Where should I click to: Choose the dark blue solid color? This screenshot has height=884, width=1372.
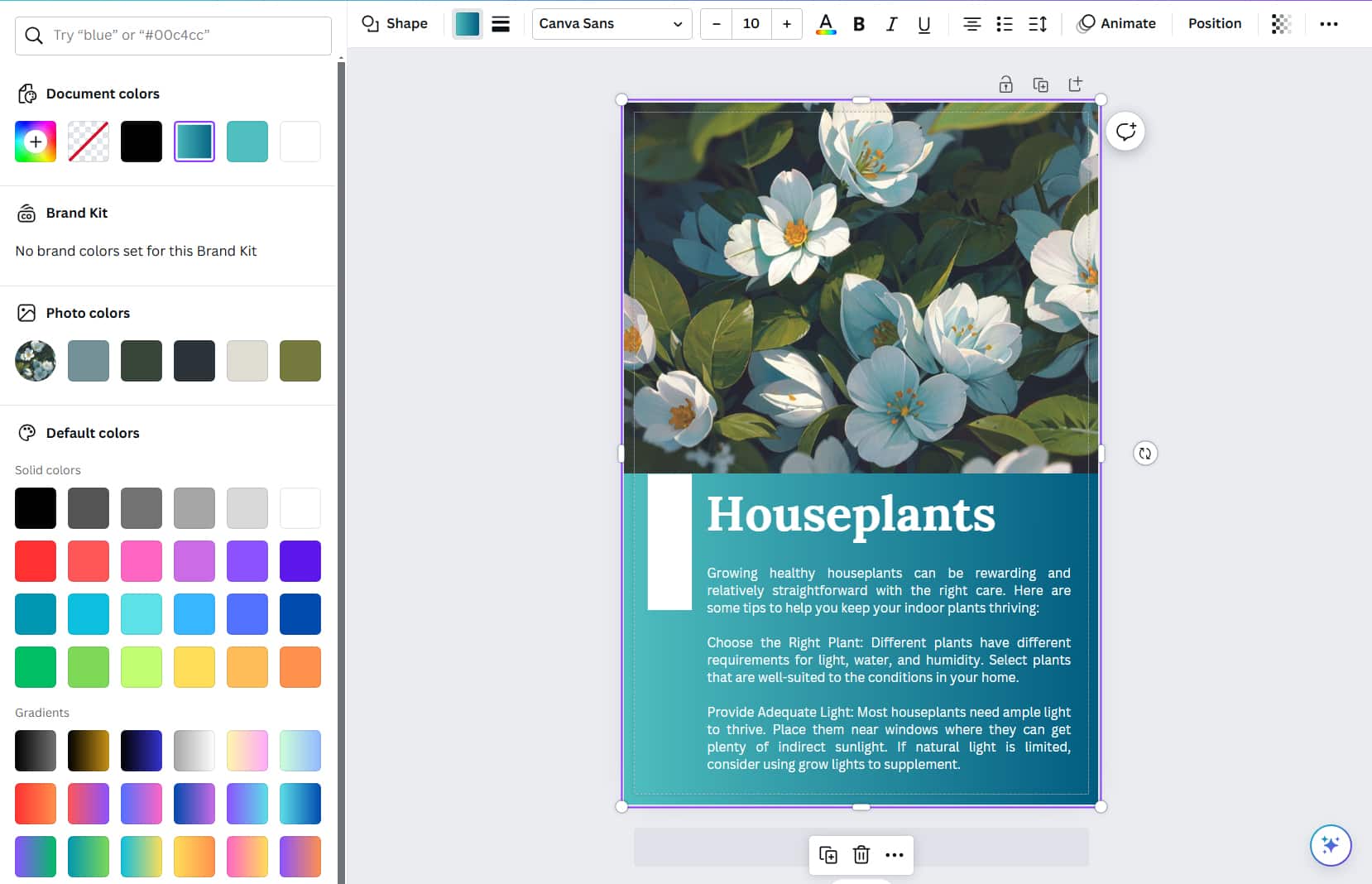pyautogui.click(x=300, y=614)
